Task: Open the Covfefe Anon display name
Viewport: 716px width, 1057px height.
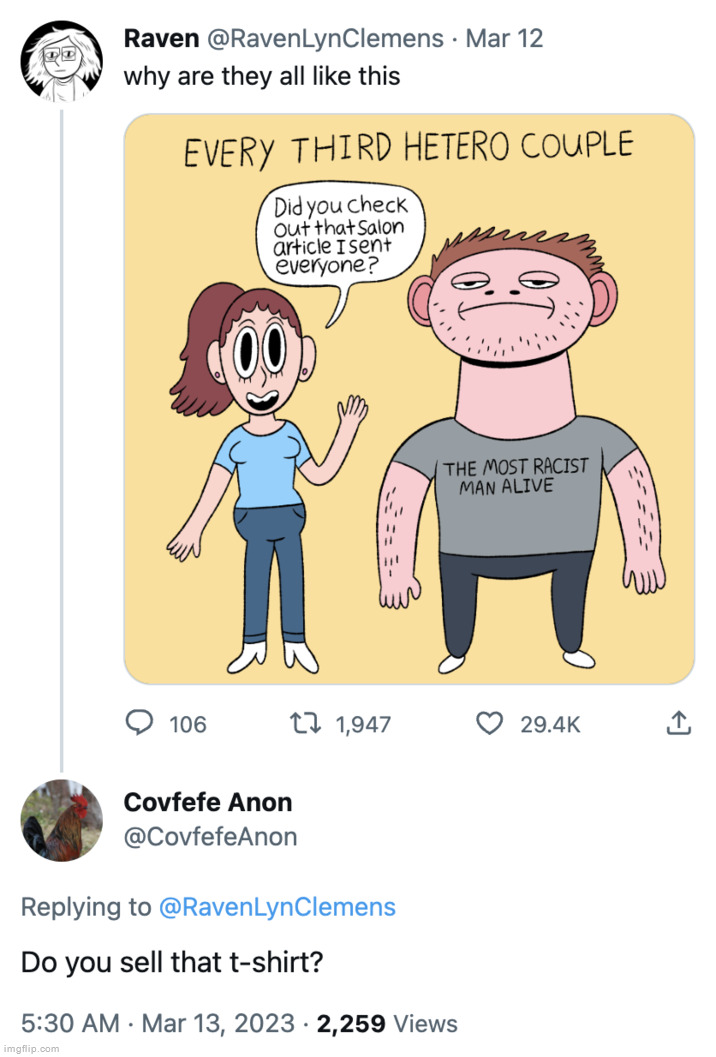Action: [x=208, y=802]
